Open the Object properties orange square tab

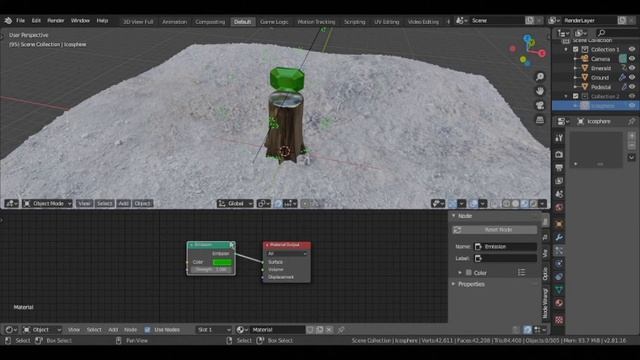[559, 224]
